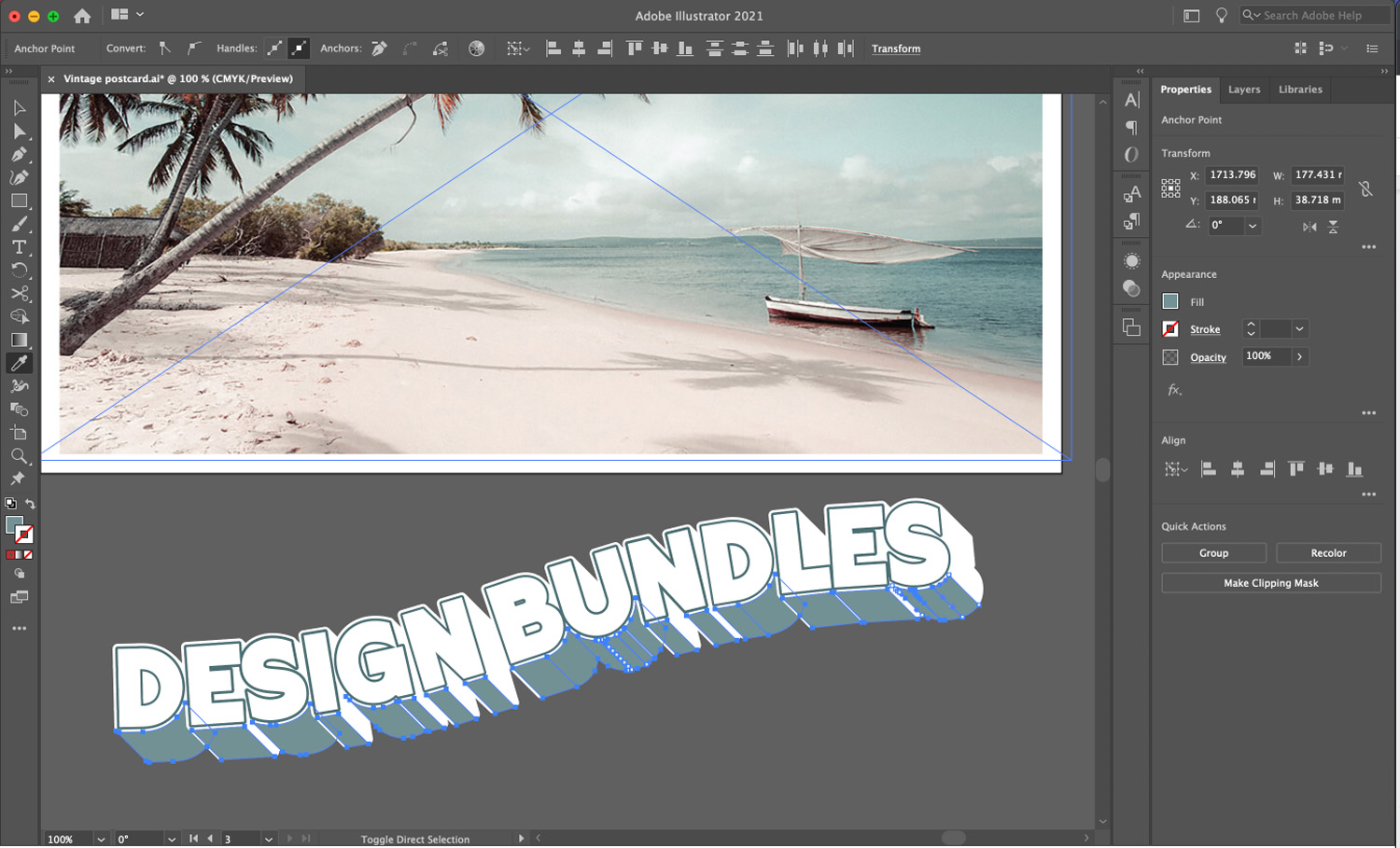Expand opacity slider arrow next to 100%
The image size is (1400, 848).
click(1299, 357)
